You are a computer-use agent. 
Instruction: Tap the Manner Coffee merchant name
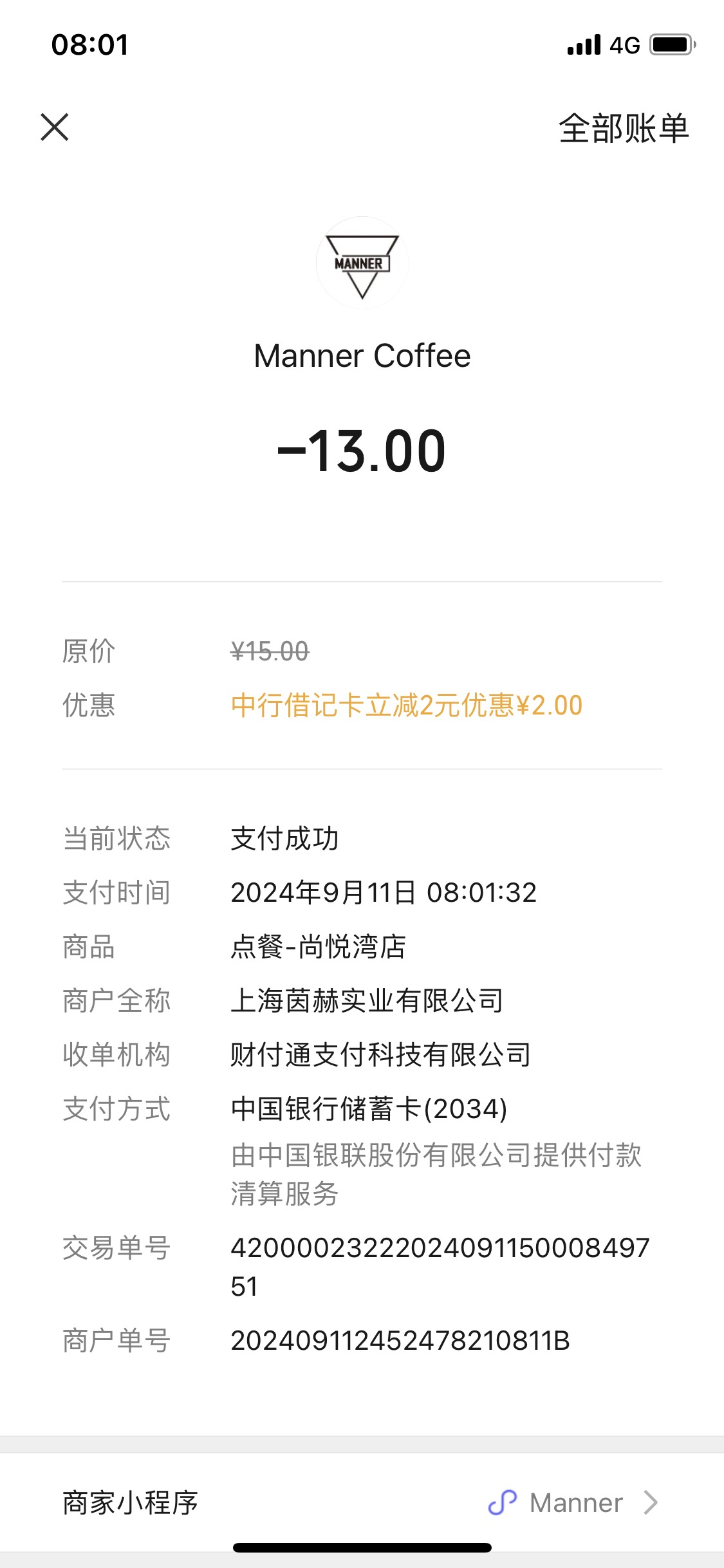tap(362, 356)
